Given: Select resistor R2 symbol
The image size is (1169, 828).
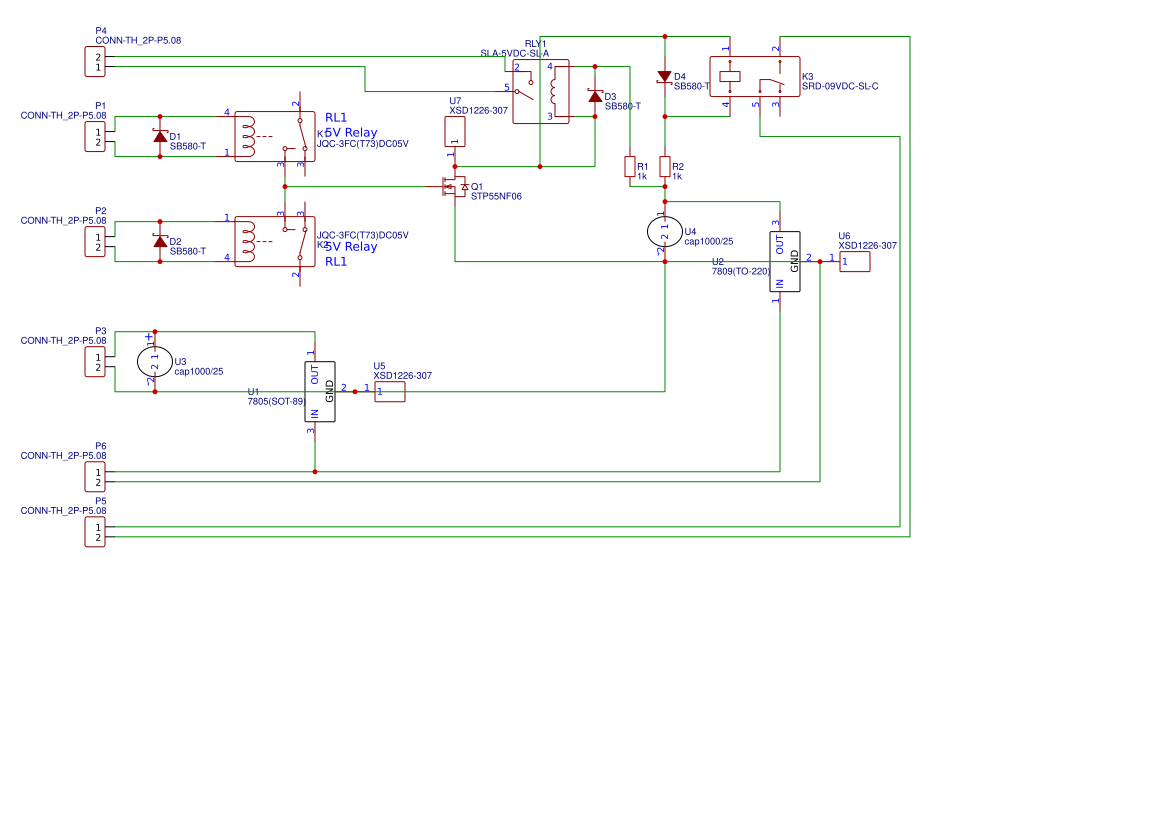Looking at the screenshot, I should [665, 167].
